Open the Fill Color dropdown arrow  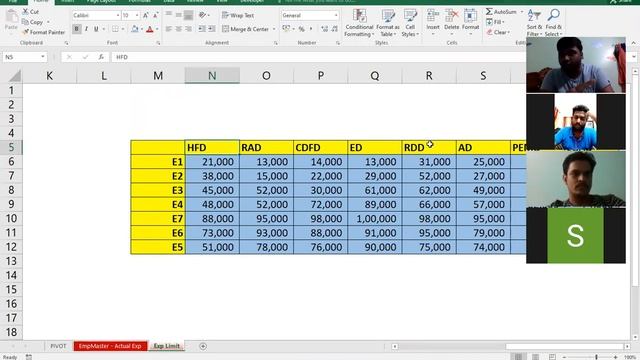point(141,29)
